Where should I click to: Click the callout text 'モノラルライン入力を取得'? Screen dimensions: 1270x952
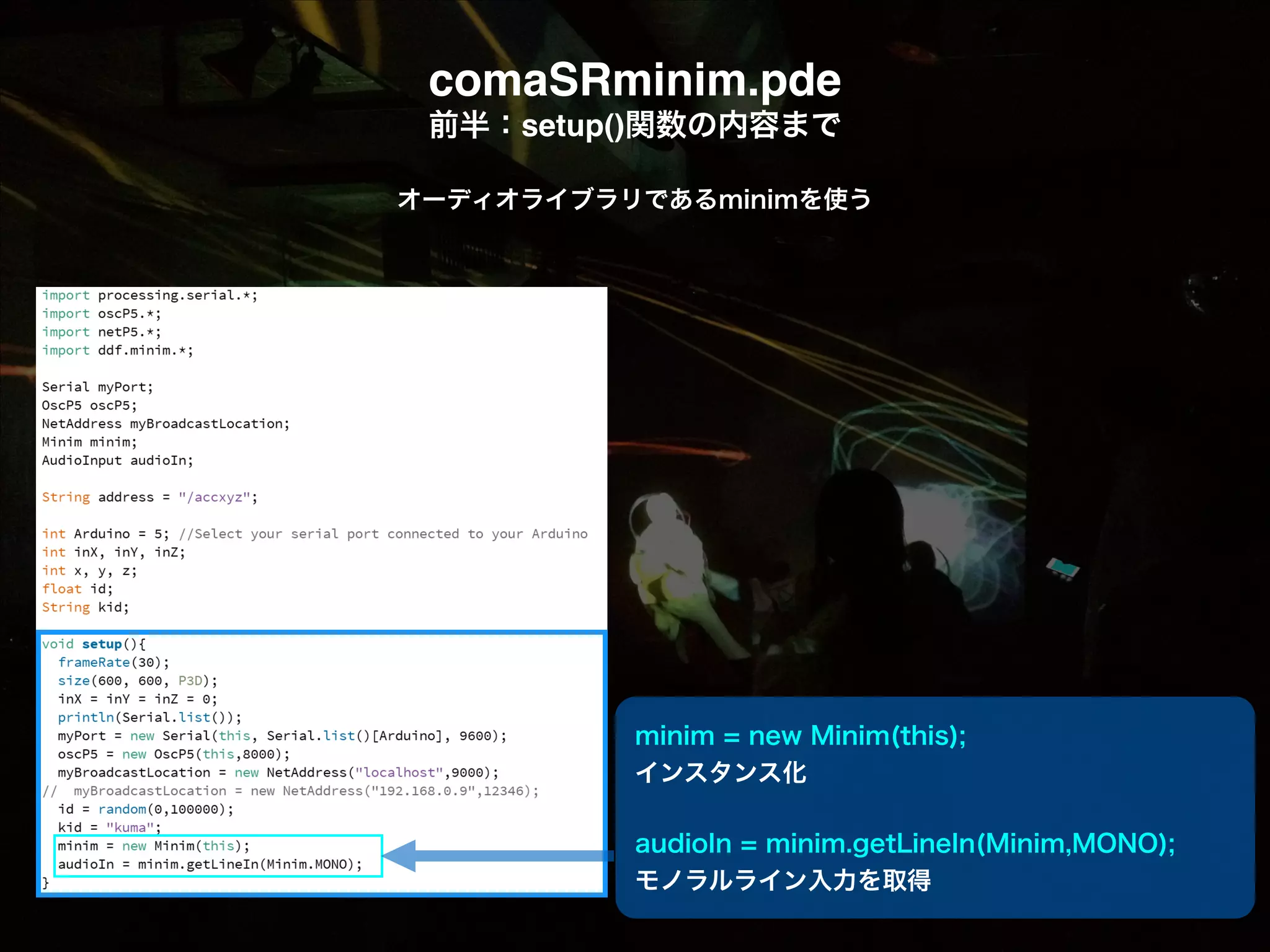tap(783, 880)
